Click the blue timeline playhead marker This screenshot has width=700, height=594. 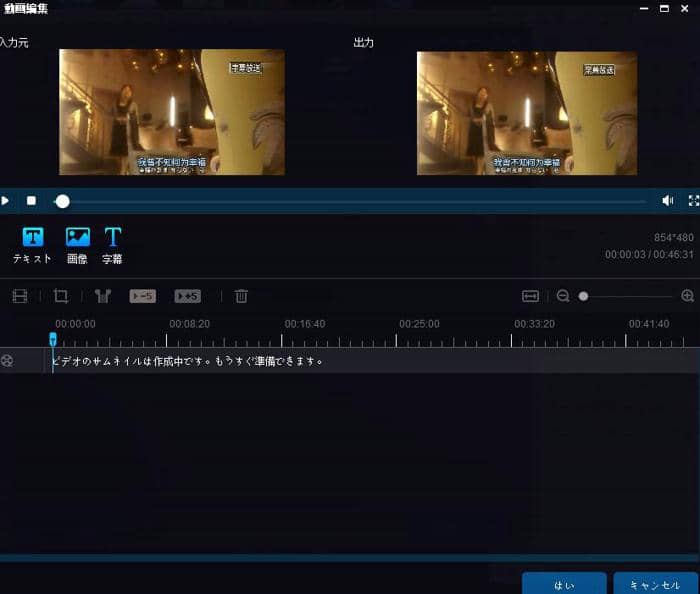[x=53, y=339]
